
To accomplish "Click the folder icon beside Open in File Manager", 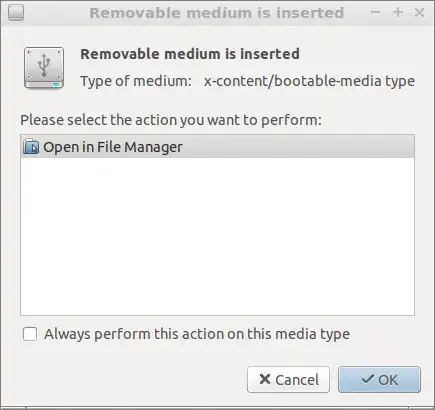I will (31, 147).
